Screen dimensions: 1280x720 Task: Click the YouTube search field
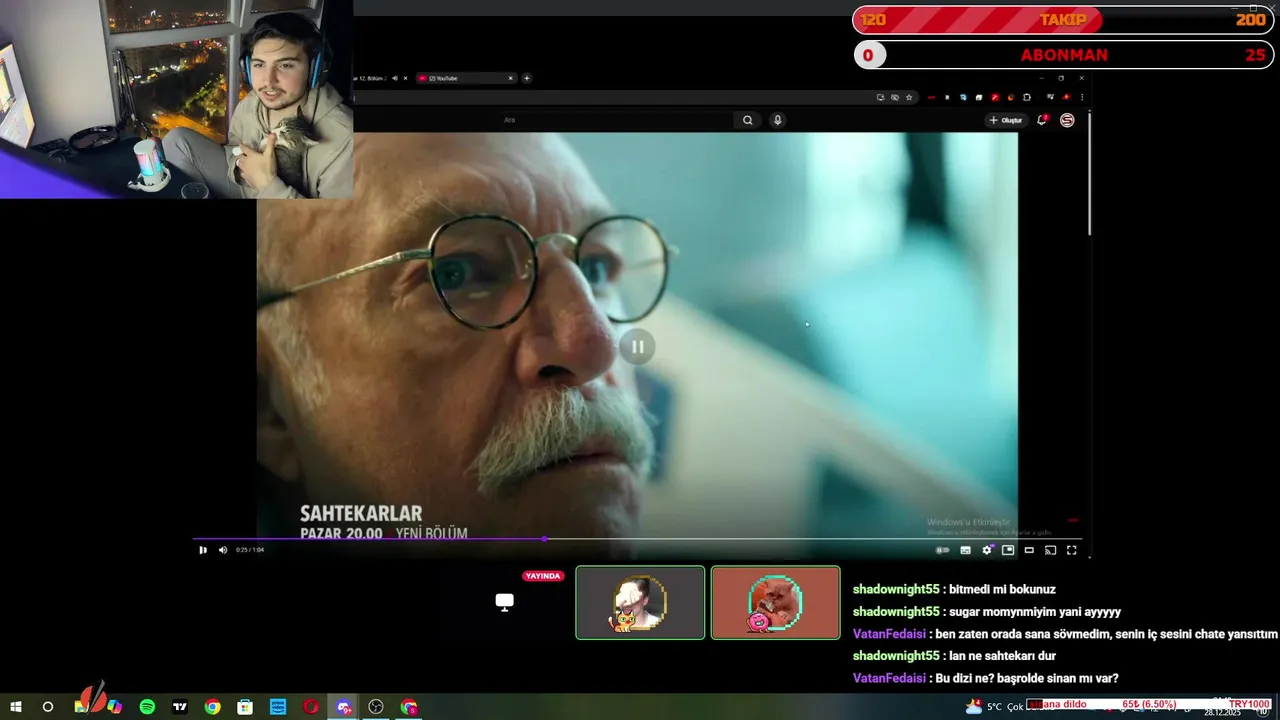pyautogui.click(x=615, y=120)
